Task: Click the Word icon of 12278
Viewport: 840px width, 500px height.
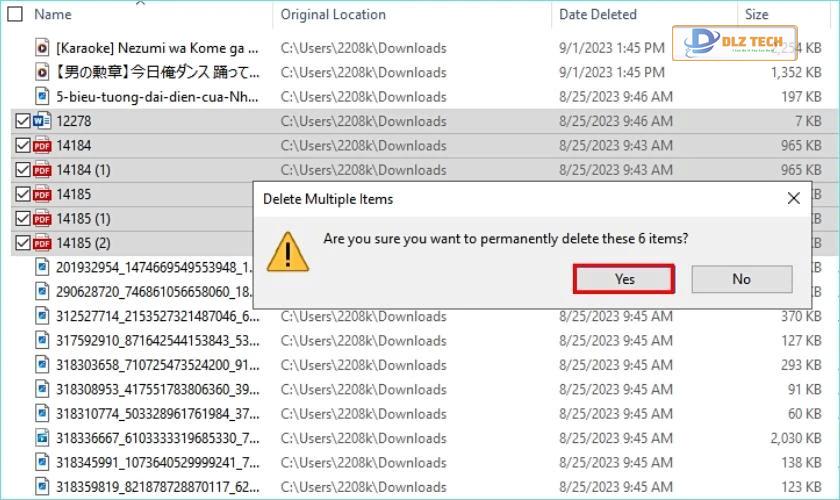Action: point(42,121)
